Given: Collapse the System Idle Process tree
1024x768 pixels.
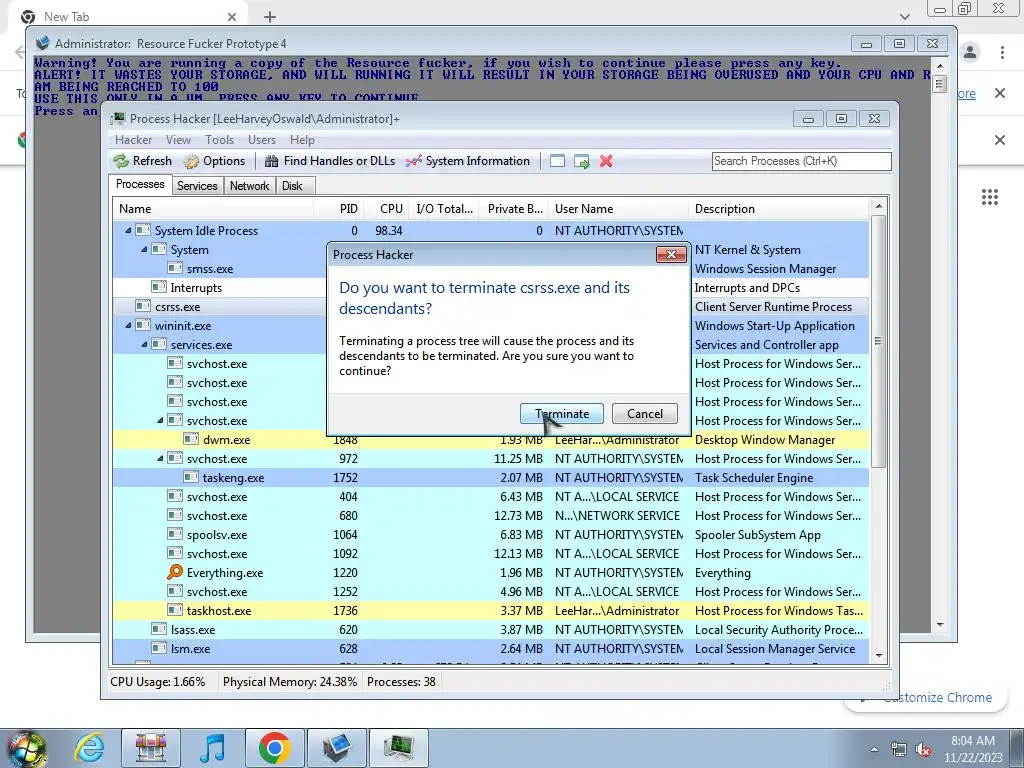Looking at the screenshot, I should tap(128, 231).
